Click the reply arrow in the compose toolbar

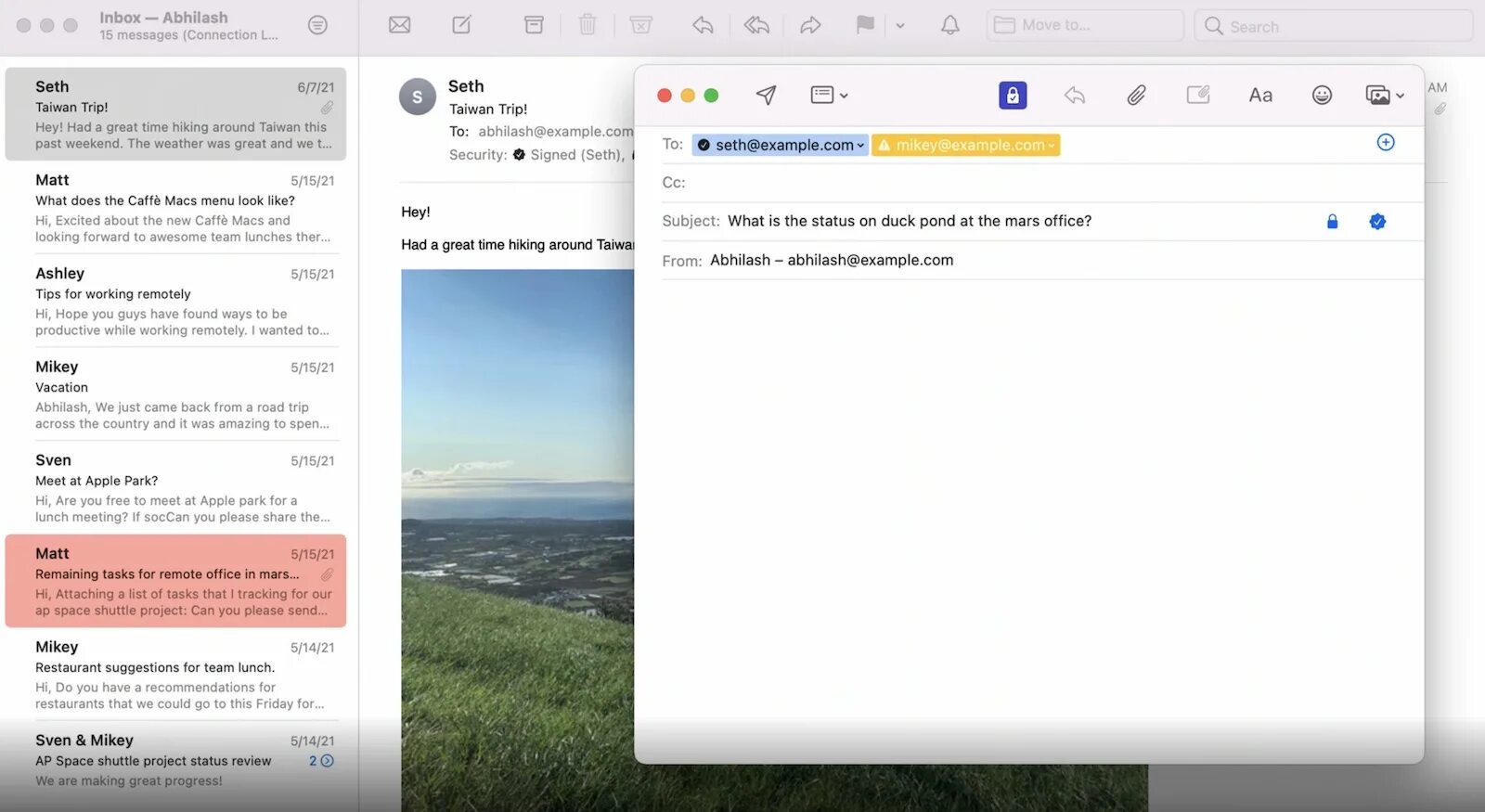click(x=1075, y=95)
